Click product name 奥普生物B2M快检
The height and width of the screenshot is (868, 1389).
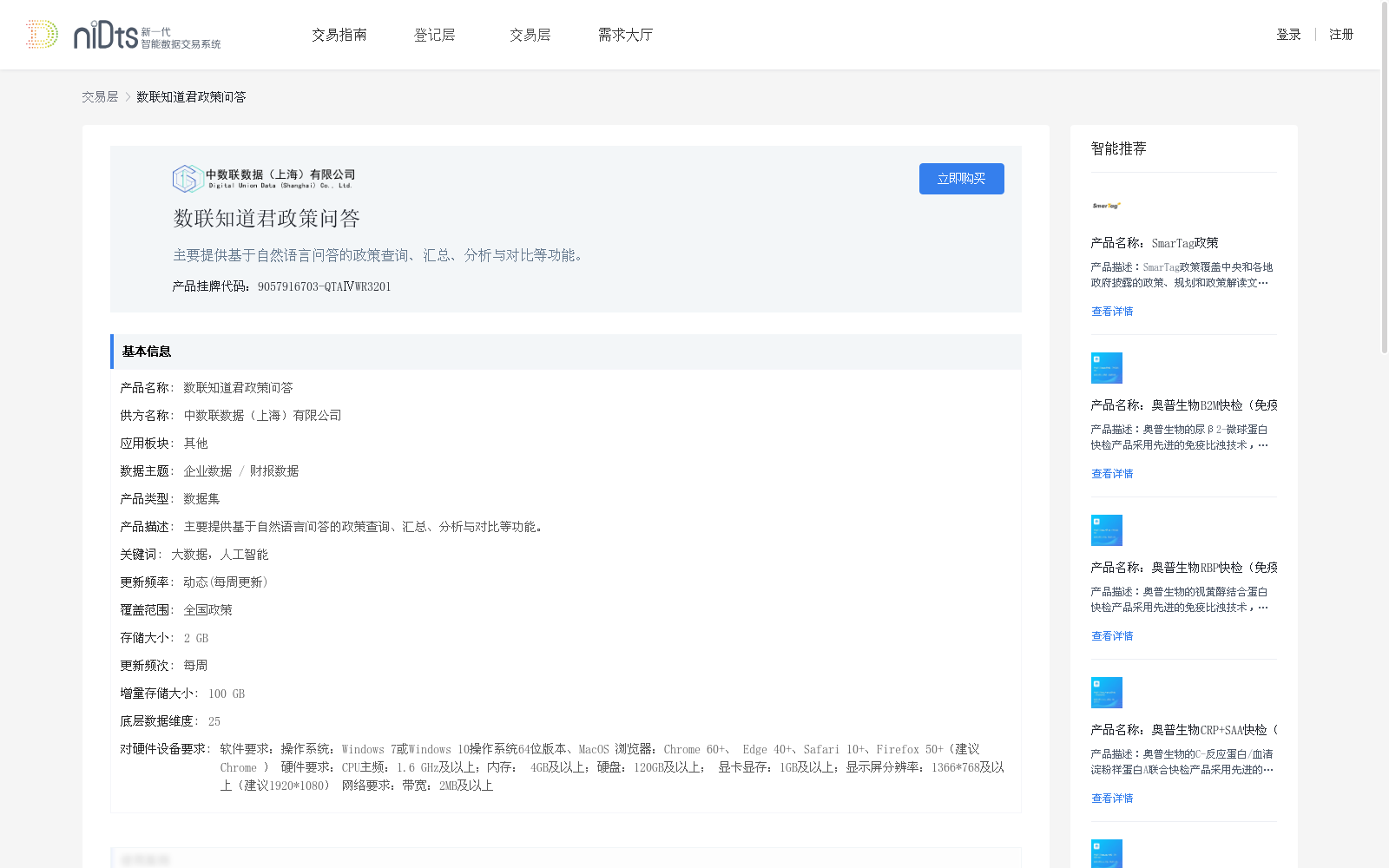[x=1184, y=405]
